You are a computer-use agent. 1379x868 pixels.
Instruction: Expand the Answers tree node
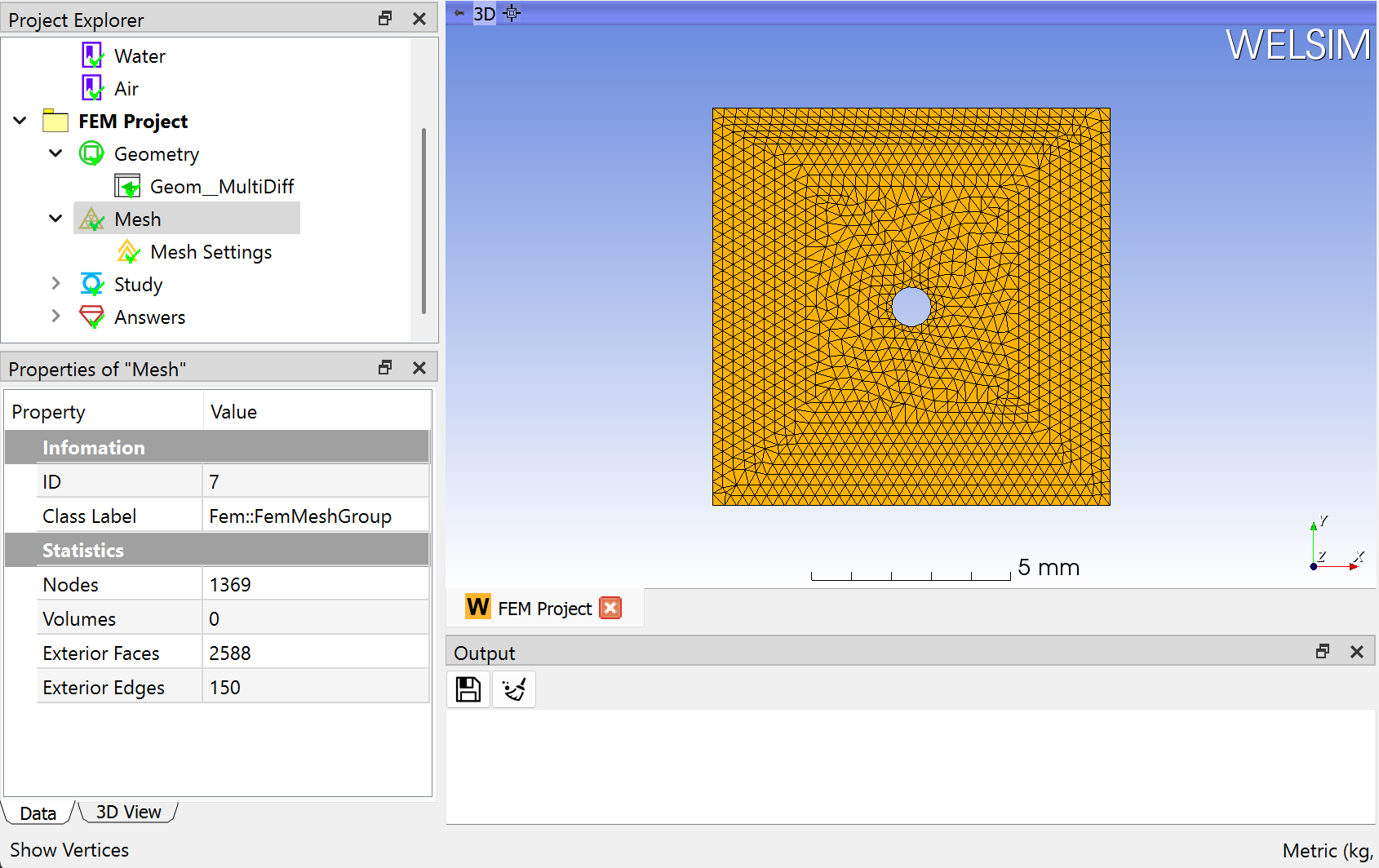tap(55, 317)
